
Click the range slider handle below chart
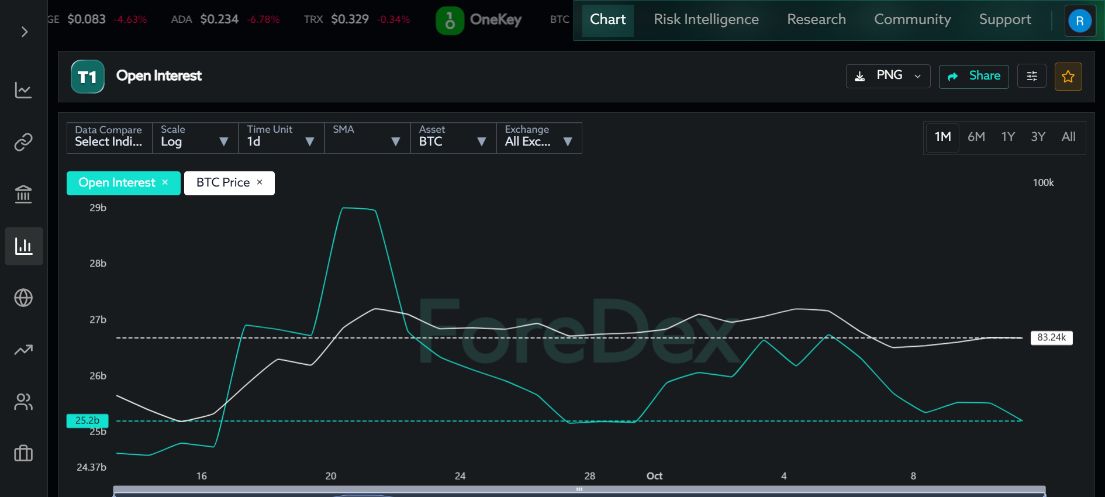coord(579,489)
